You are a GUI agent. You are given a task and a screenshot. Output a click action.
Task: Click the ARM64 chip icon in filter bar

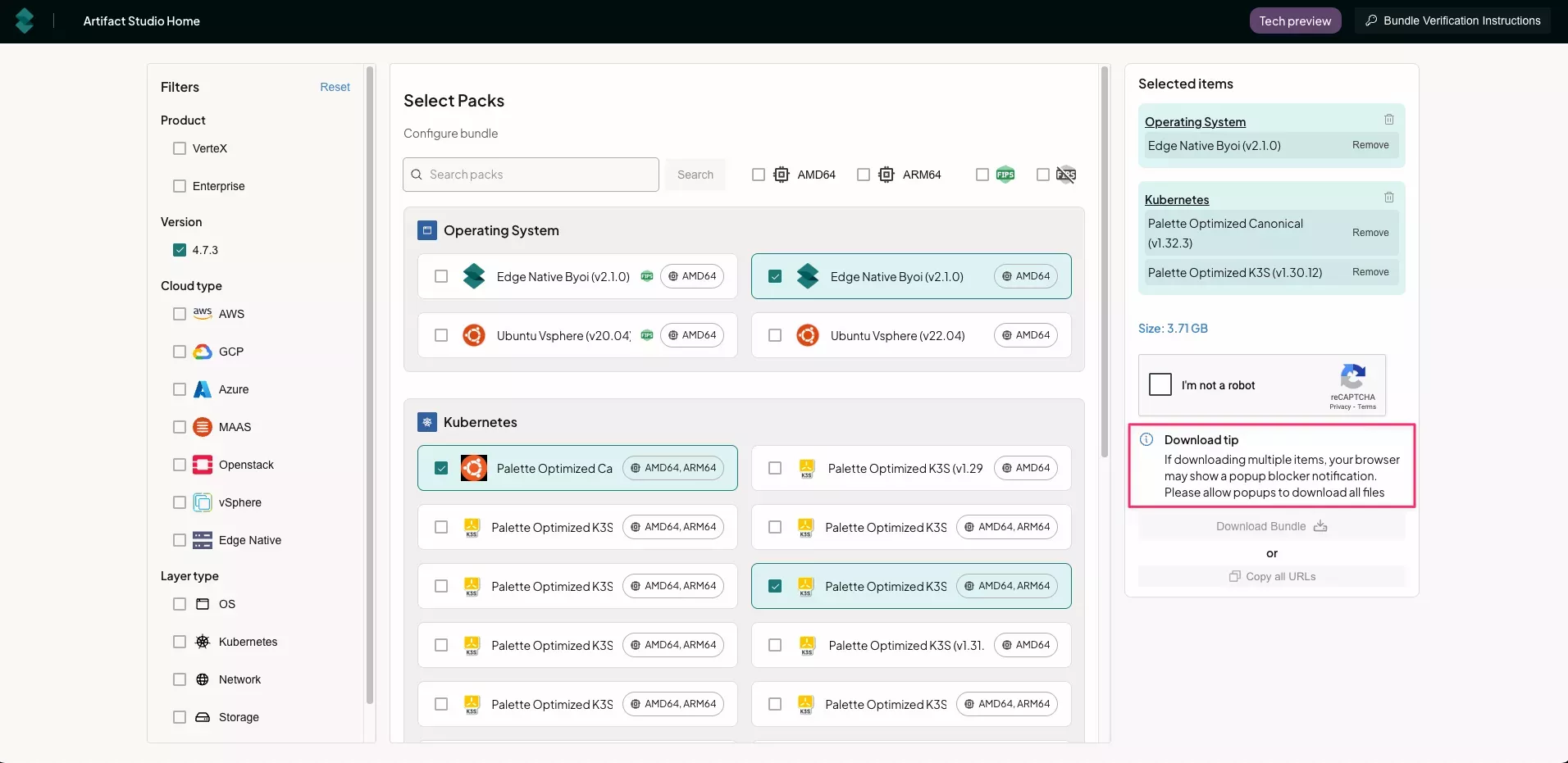coord(887,175)
